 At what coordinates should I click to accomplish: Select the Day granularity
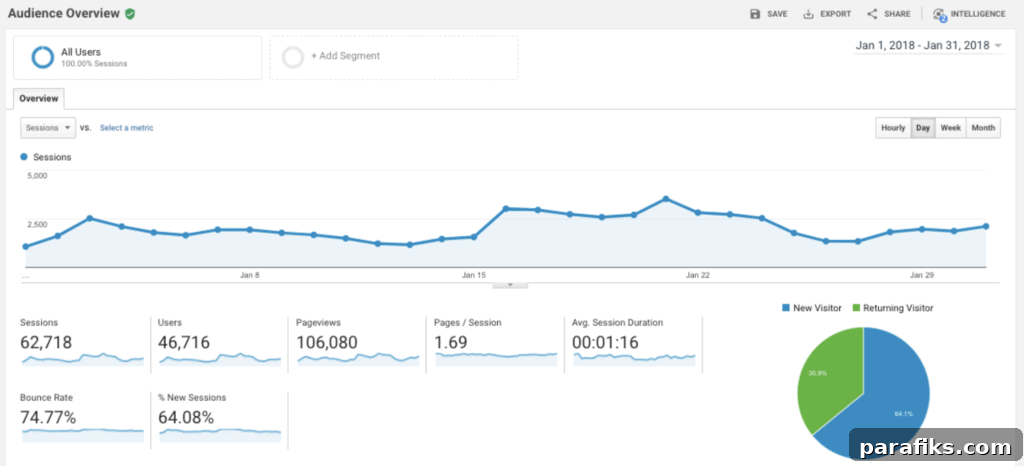coord(923,128)
